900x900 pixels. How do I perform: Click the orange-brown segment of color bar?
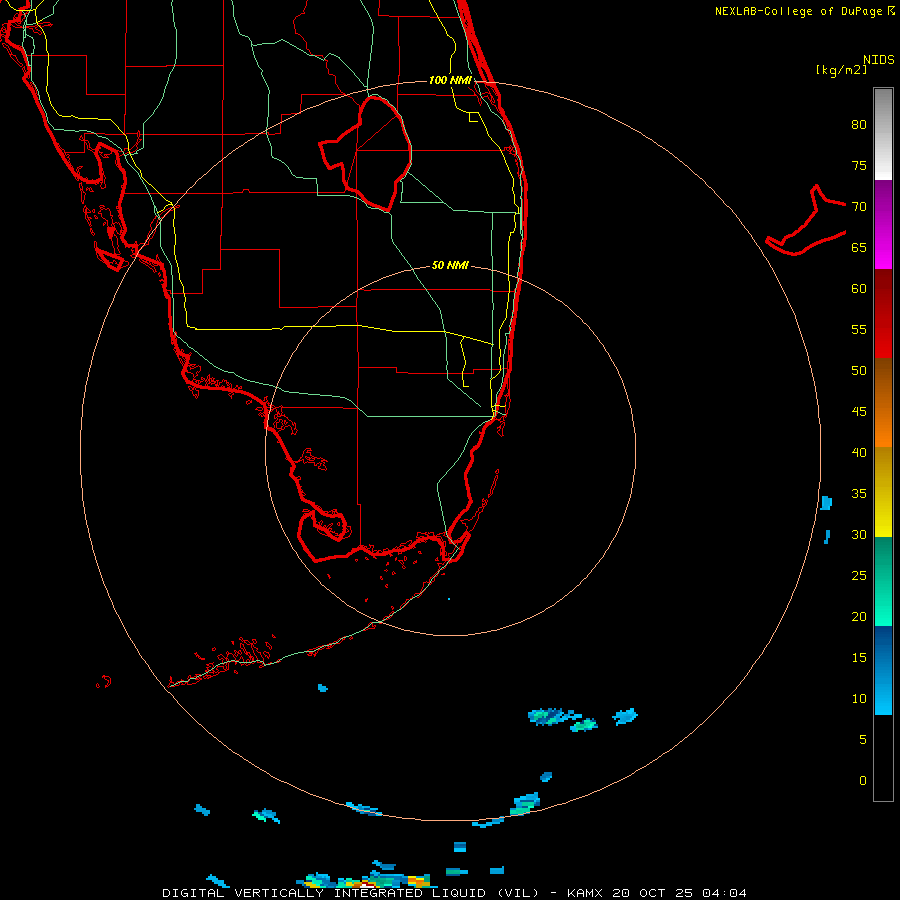[x=883, y=402]
